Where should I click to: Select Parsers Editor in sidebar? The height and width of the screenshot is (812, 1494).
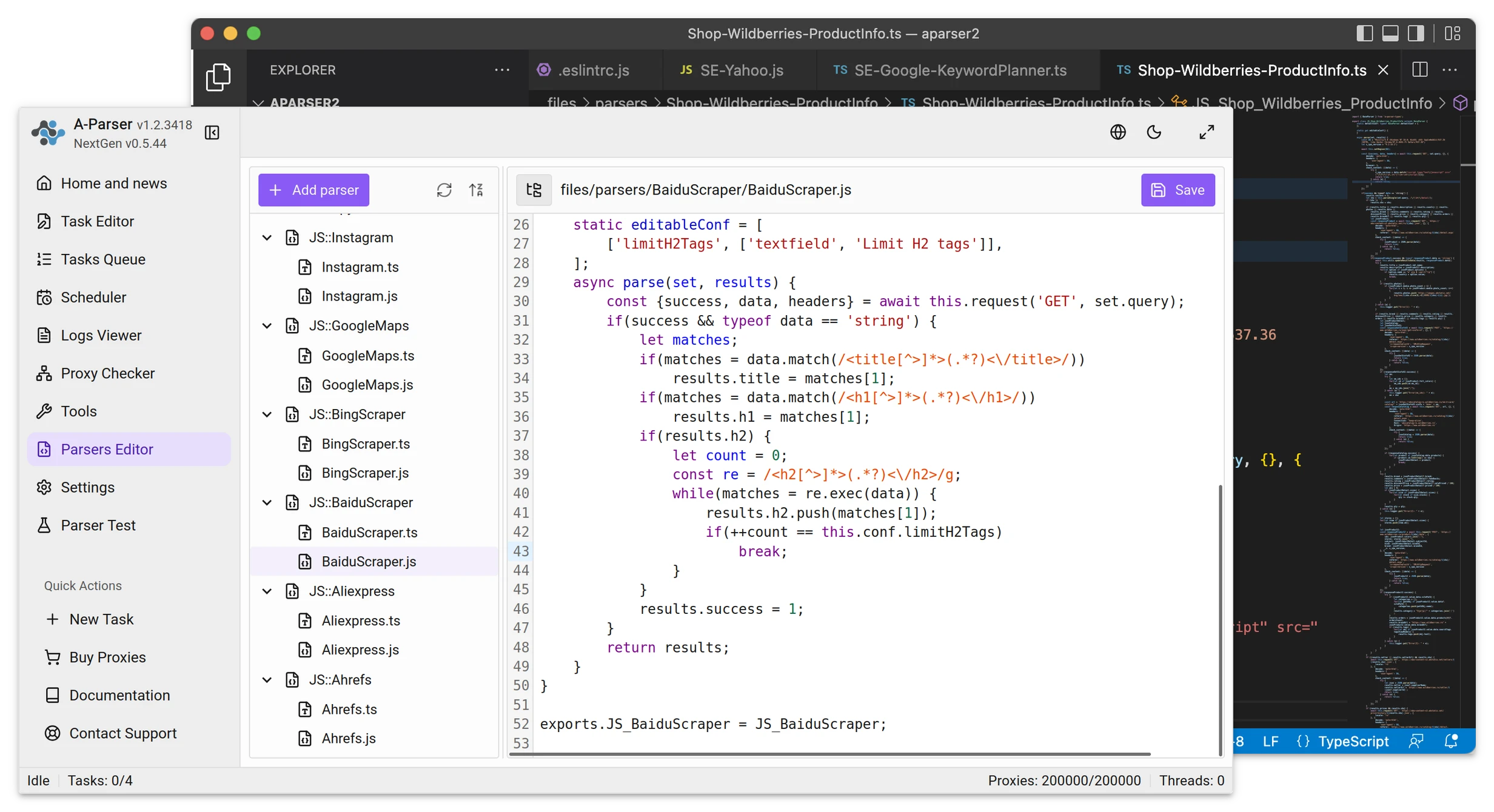(x=129, y=450)
